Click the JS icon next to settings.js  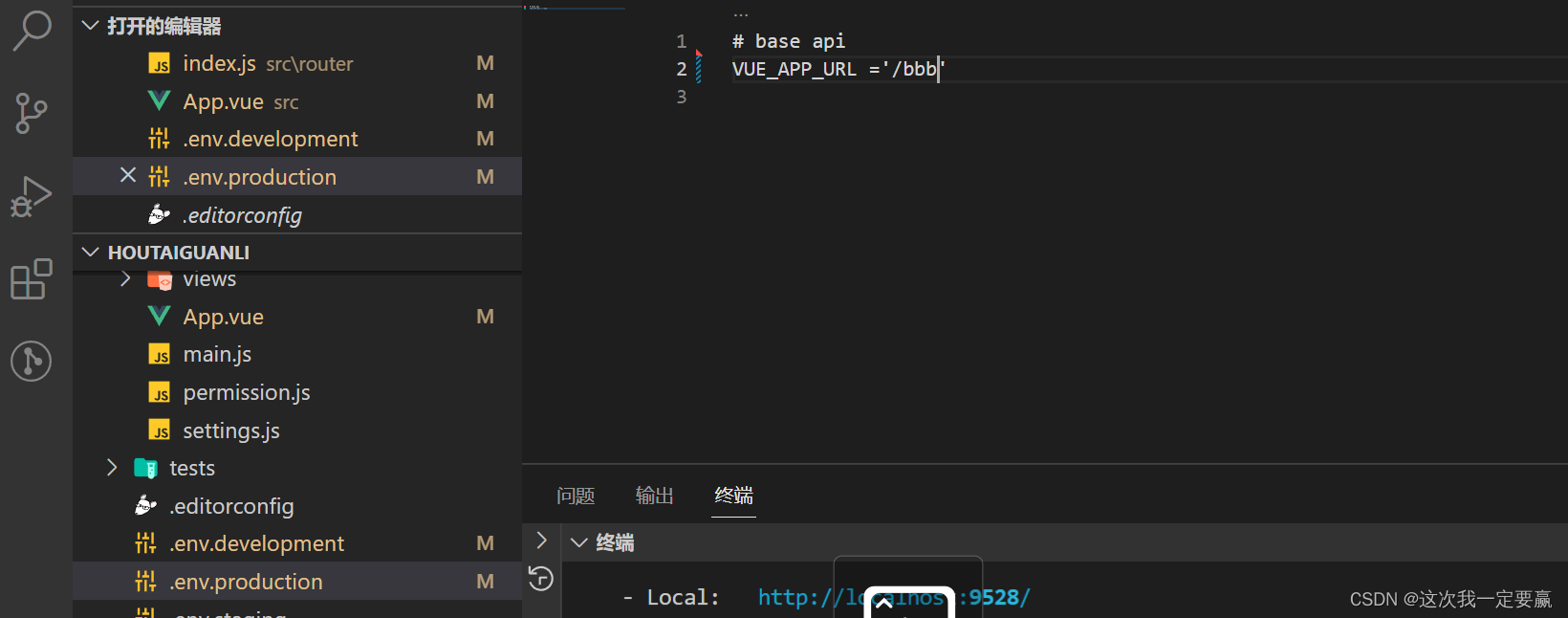point(160,431)
